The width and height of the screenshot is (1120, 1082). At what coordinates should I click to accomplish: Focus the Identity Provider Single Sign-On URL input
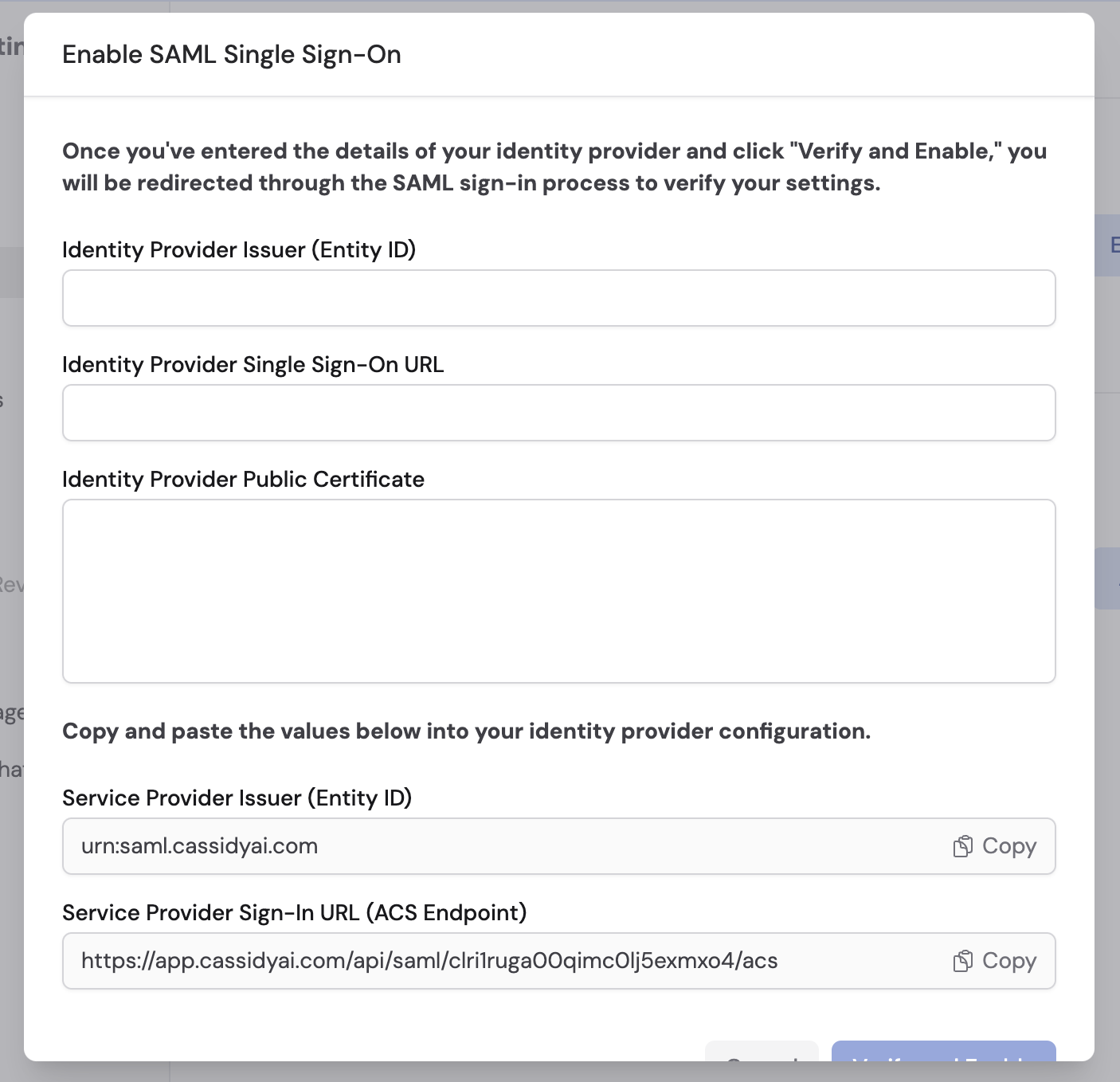click(x=558, y=413)
